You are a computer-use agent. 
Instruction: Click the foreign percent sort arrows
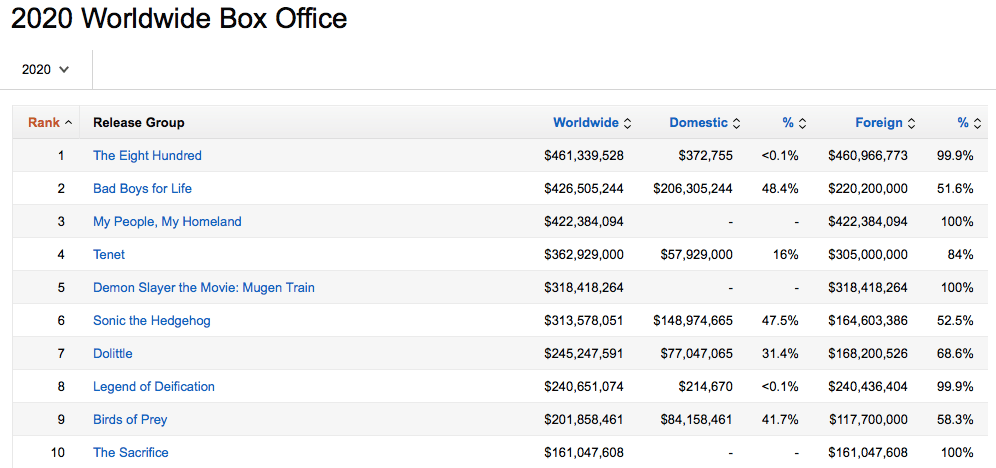[977, 123]
